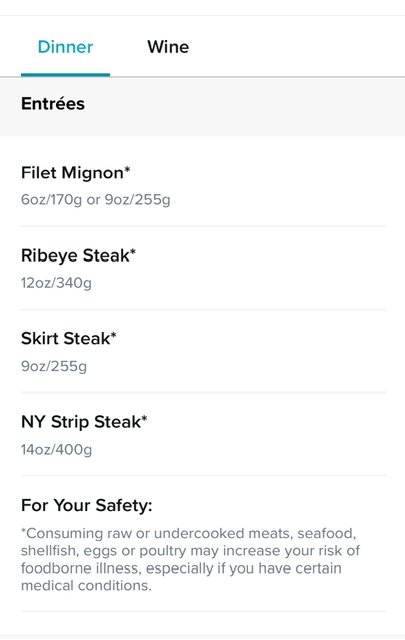
Task: Tap the 14oz/400g portion text
Action: (x=56, y=449)
